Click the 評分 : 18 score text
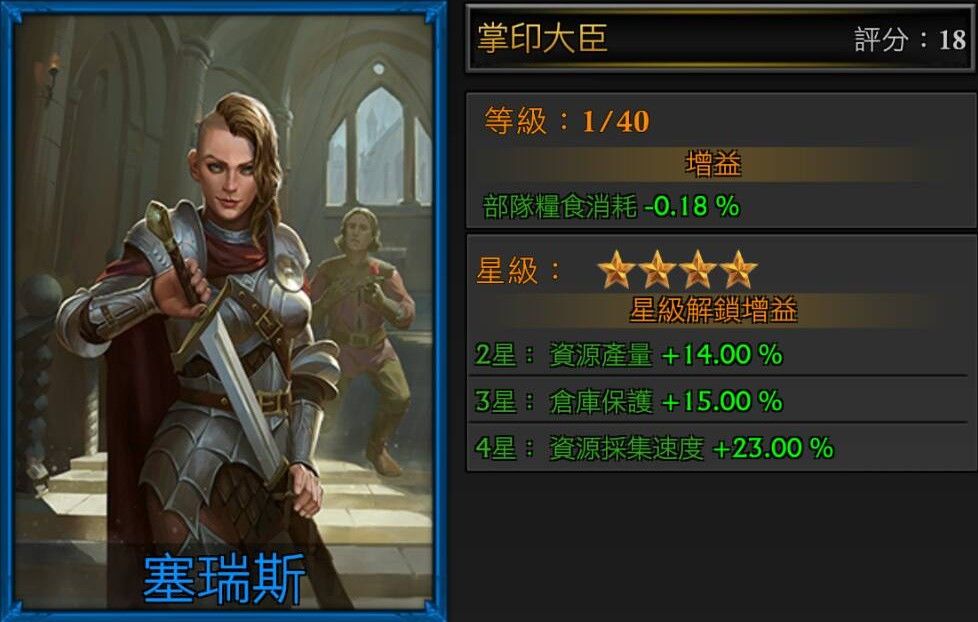Screen dimensions: 978x622 (x=909, y=40)
